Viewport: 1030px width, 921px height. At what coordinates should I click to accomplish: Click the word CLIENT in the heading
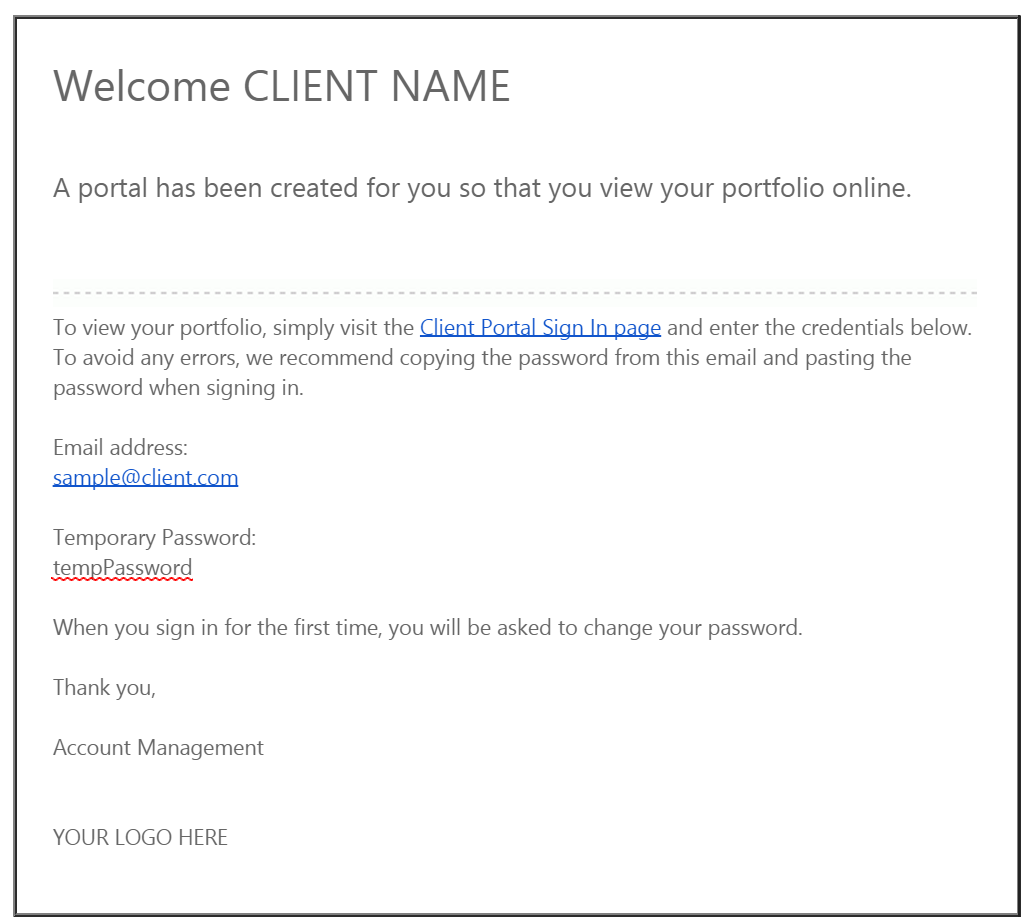[310, 86]
